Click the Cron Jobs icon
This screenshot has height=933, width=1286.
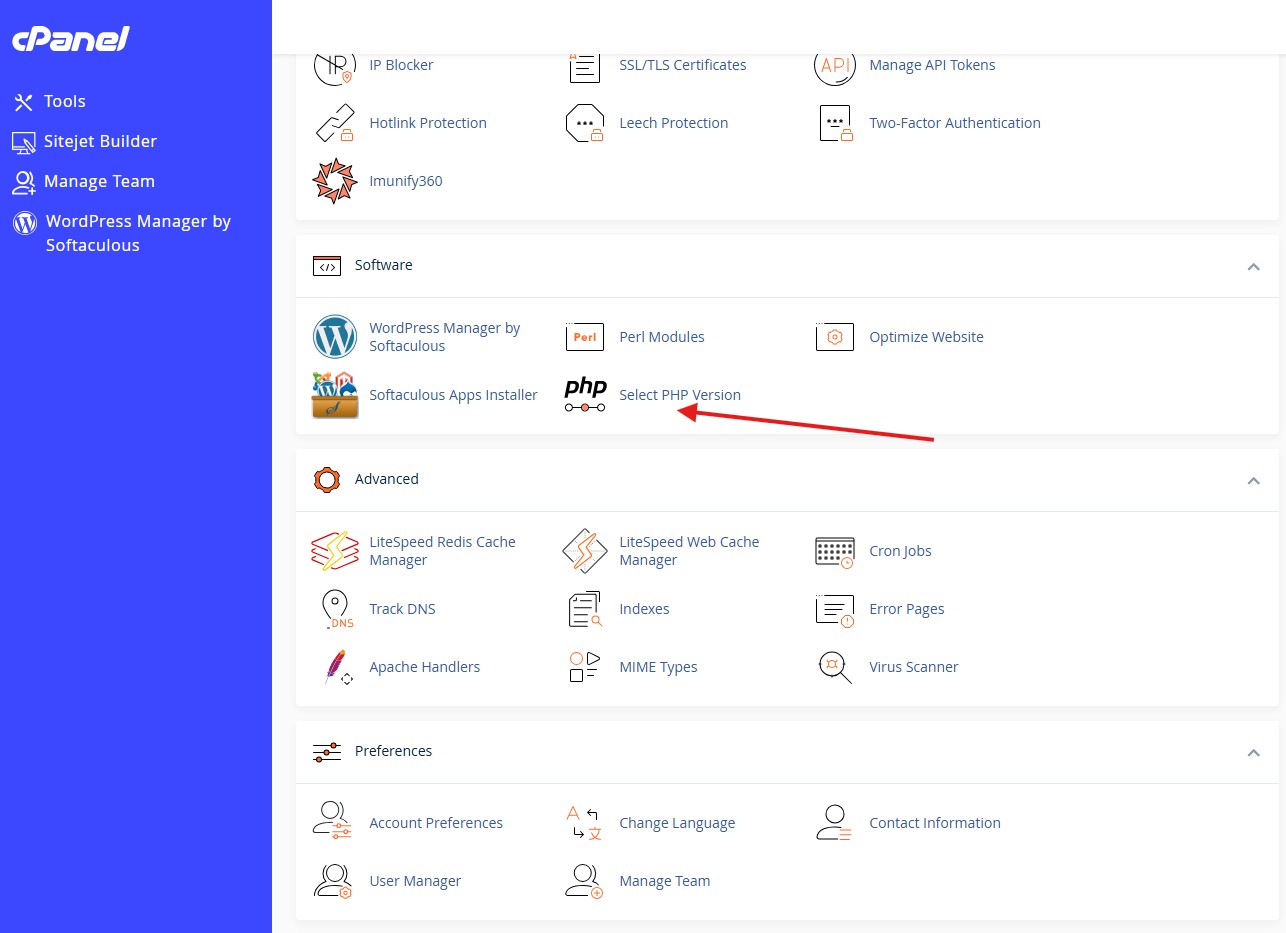tap(834, 551)
